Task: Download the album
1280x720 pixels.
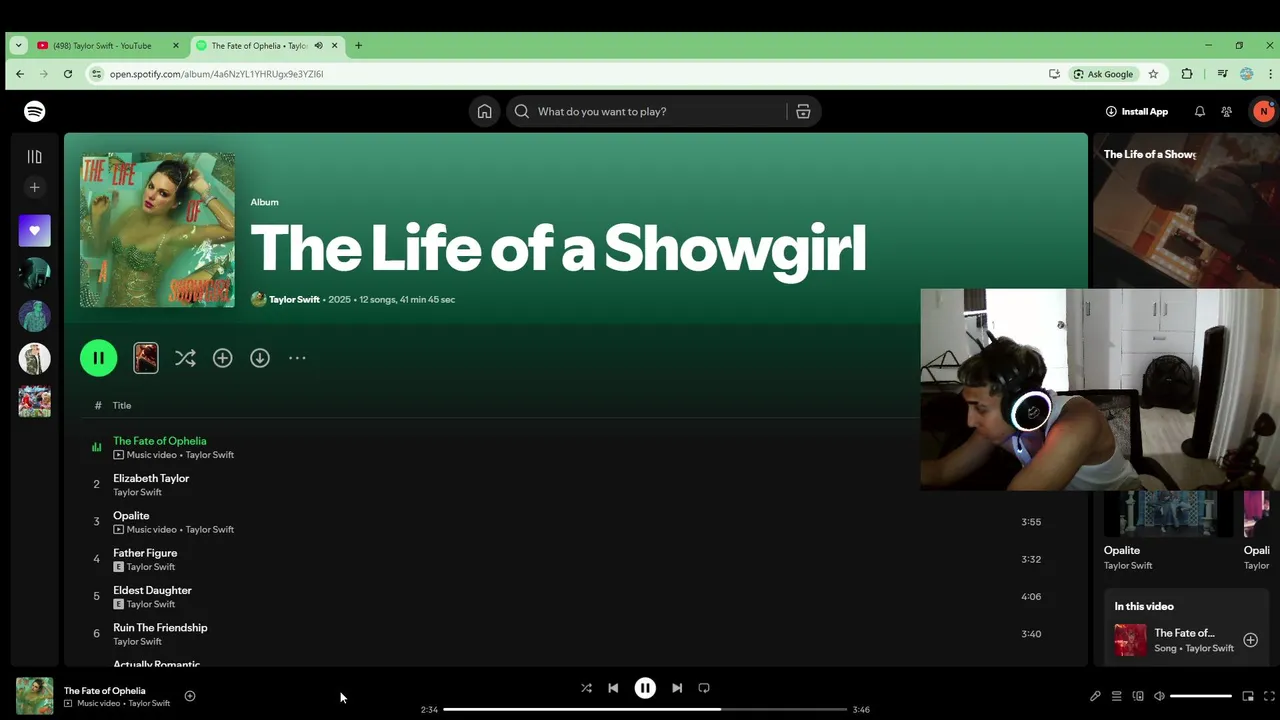Action: point(260,358)
